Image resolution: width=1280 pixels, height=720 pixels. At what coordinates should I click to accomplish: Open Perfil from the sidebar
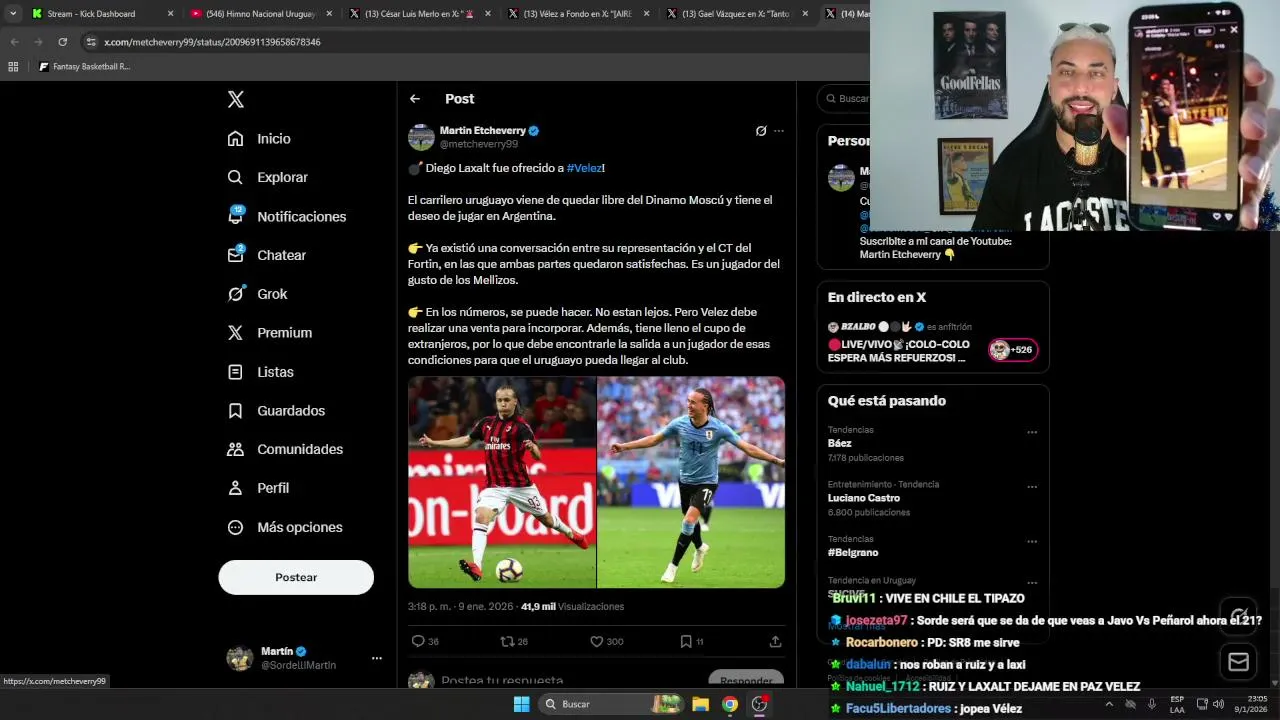coord(258,488)
